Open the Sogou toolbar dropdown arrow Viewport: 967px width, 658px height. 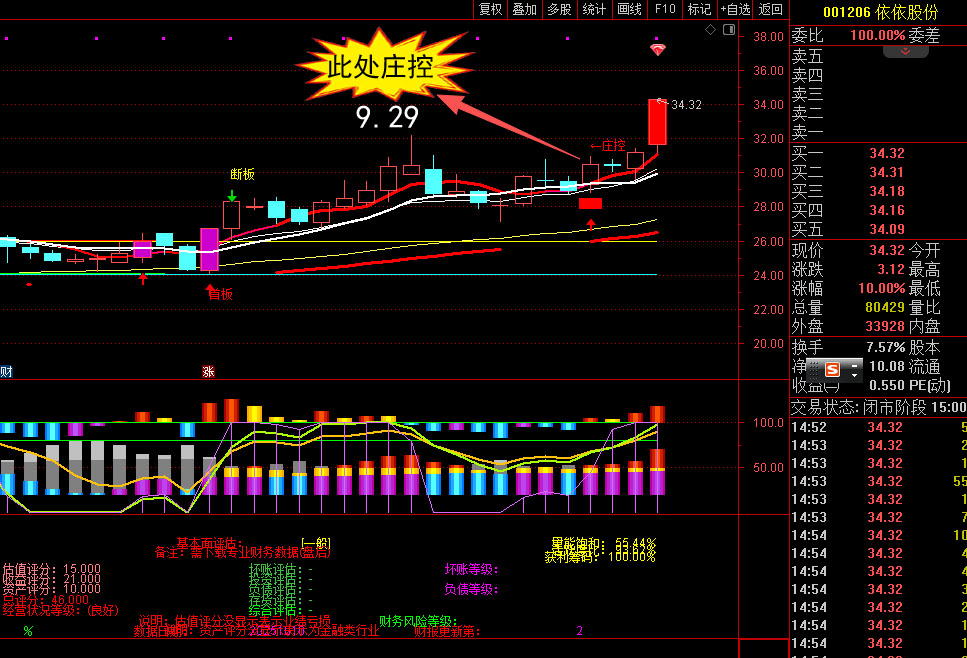click(853, 375)
